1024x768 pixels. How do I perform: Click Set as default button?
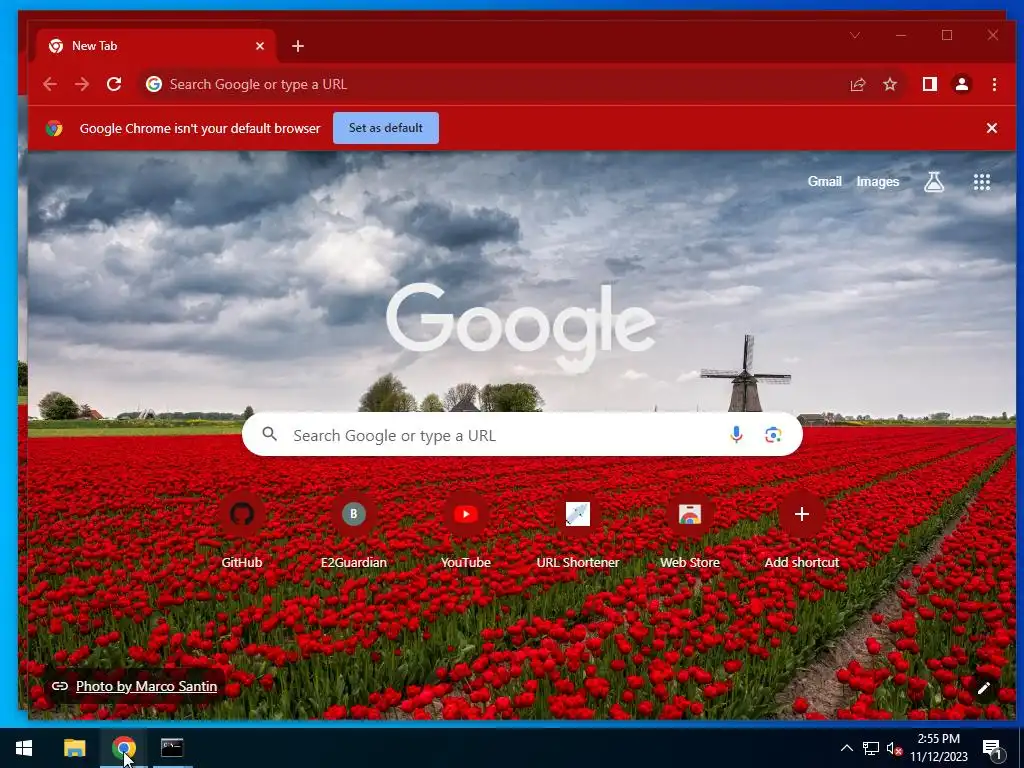(x=385, y=128)
